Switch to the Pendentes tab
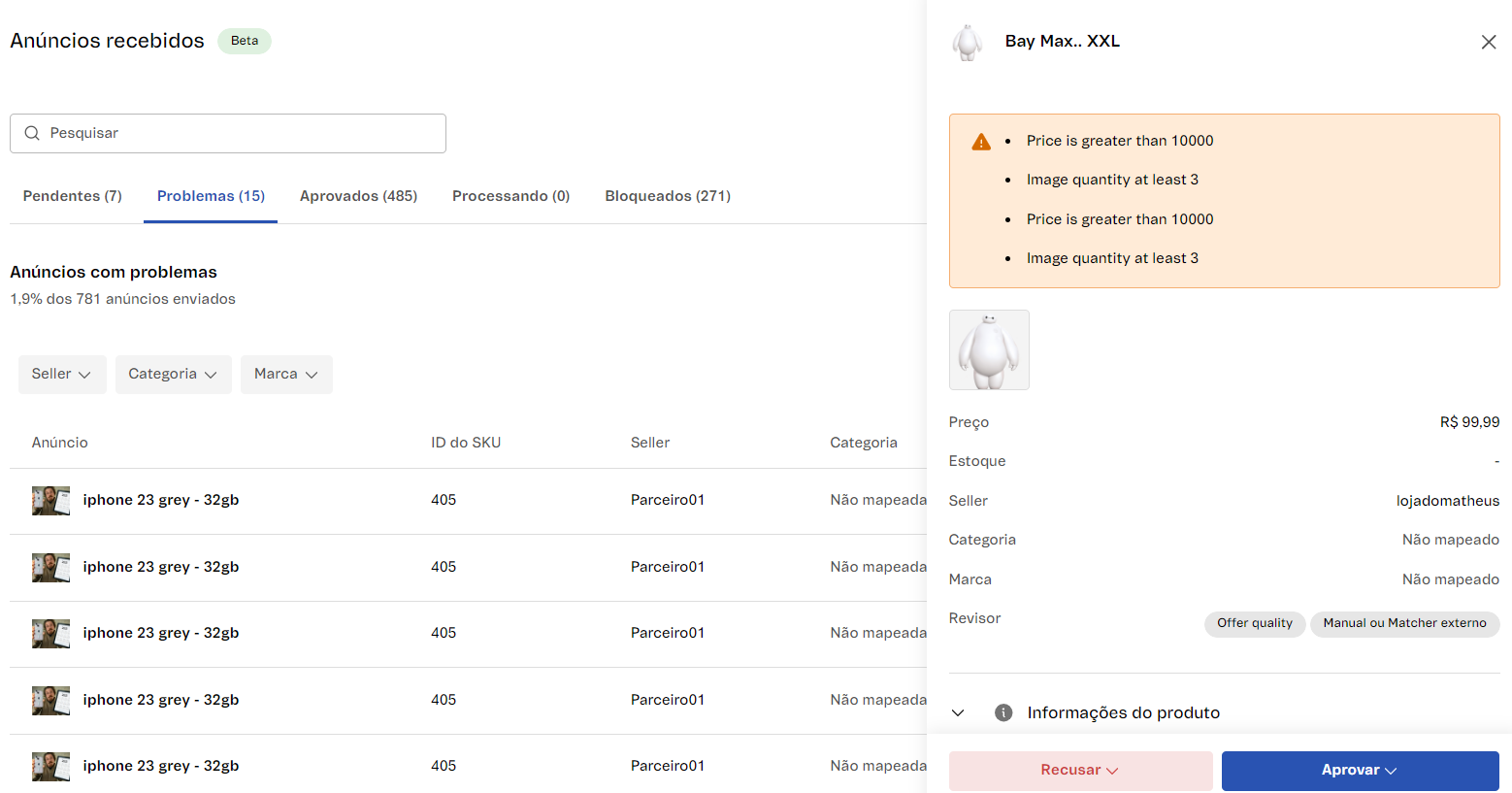This screenshot has width=1512, height=793. click(72, 195)
